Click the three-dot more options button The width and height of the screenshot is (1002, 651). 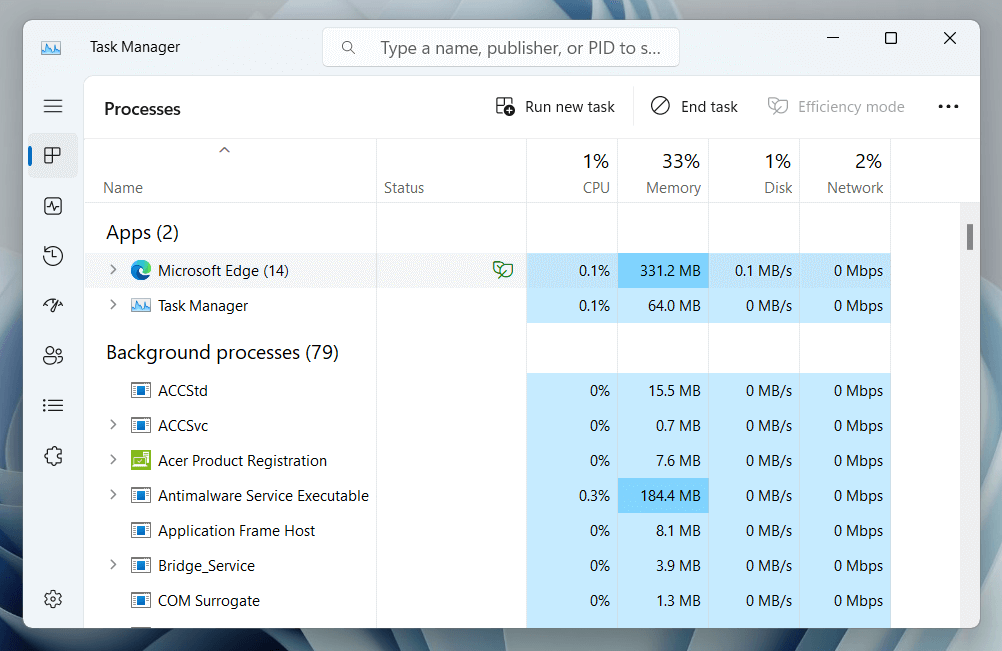point(948,107)
